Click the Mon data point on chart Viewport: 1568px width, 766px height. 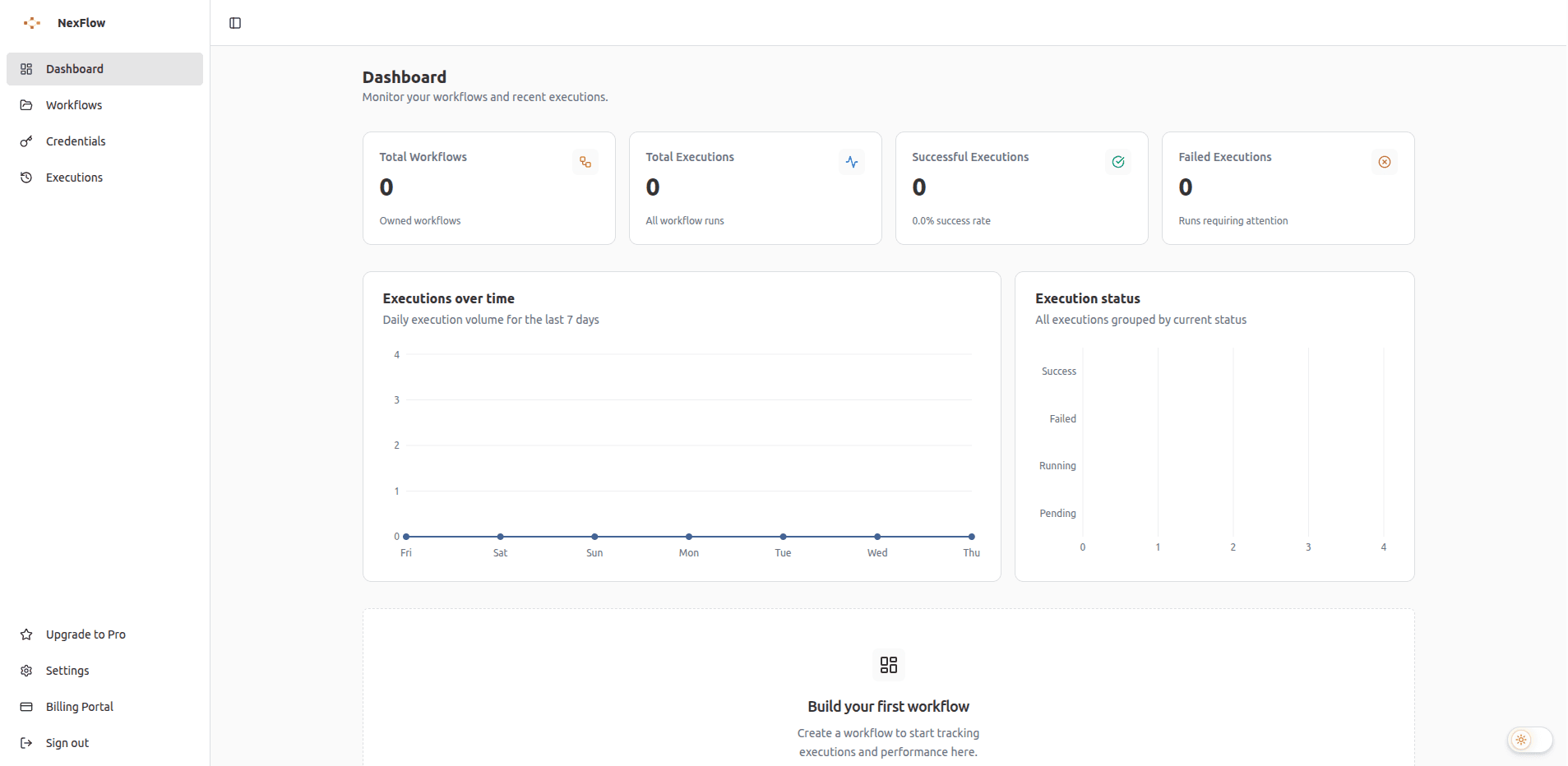[x=689, y=537]
